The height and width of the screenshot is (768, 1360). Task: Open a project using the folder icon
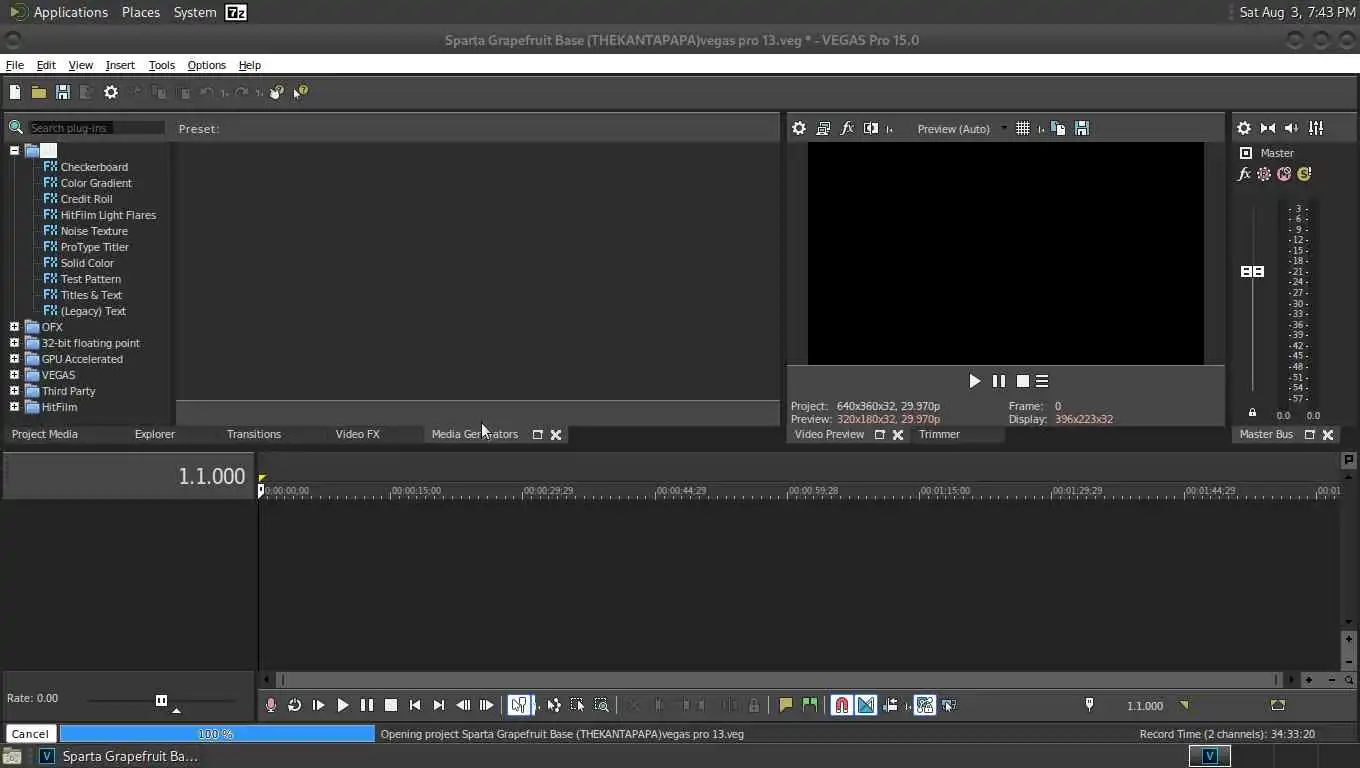click(x=39, y=92)
